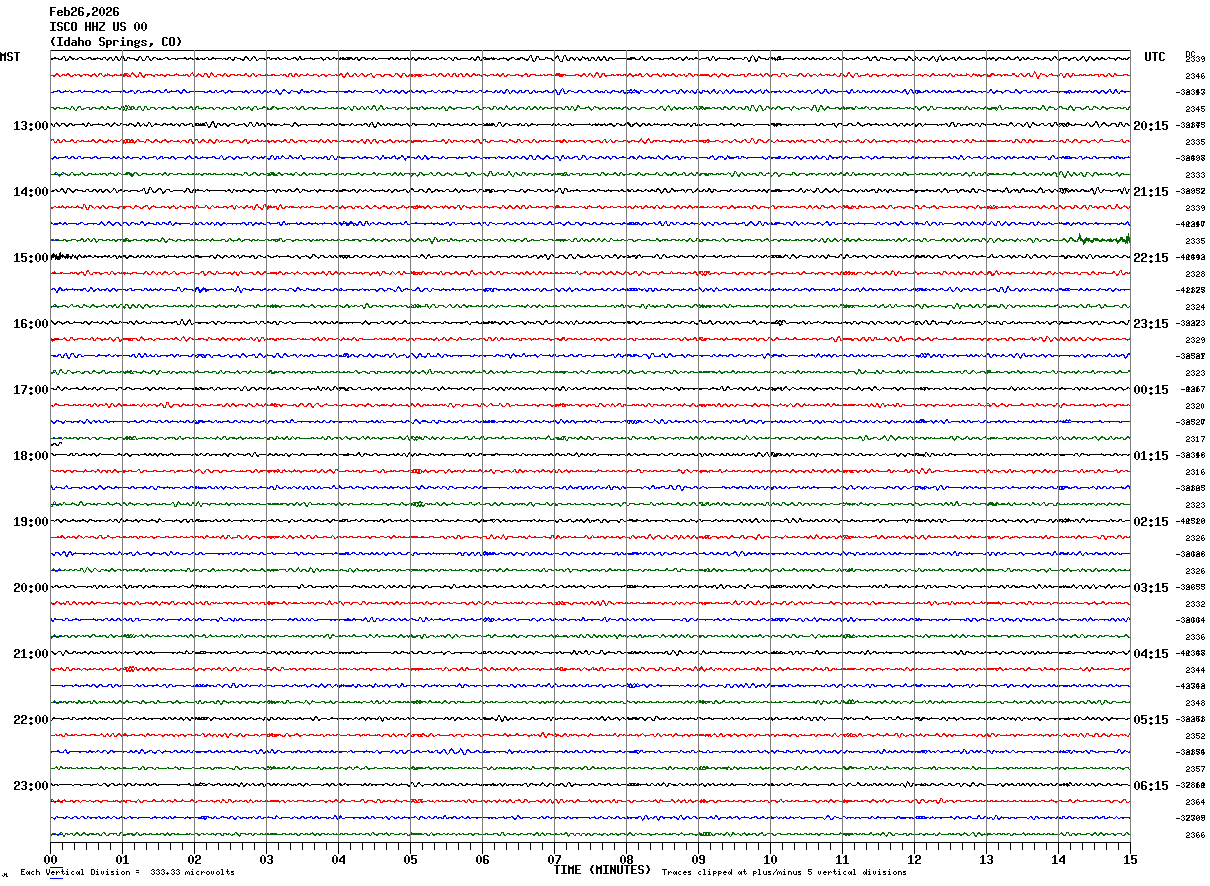Select the 23:00 MST time label

(30, 785)
